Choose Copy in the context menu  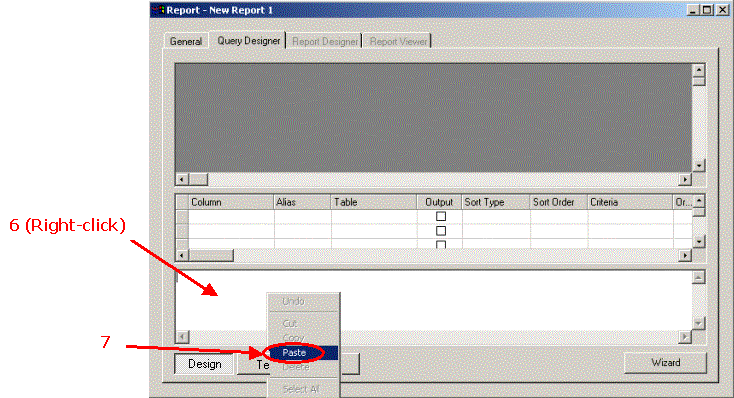tap(303, 338)
